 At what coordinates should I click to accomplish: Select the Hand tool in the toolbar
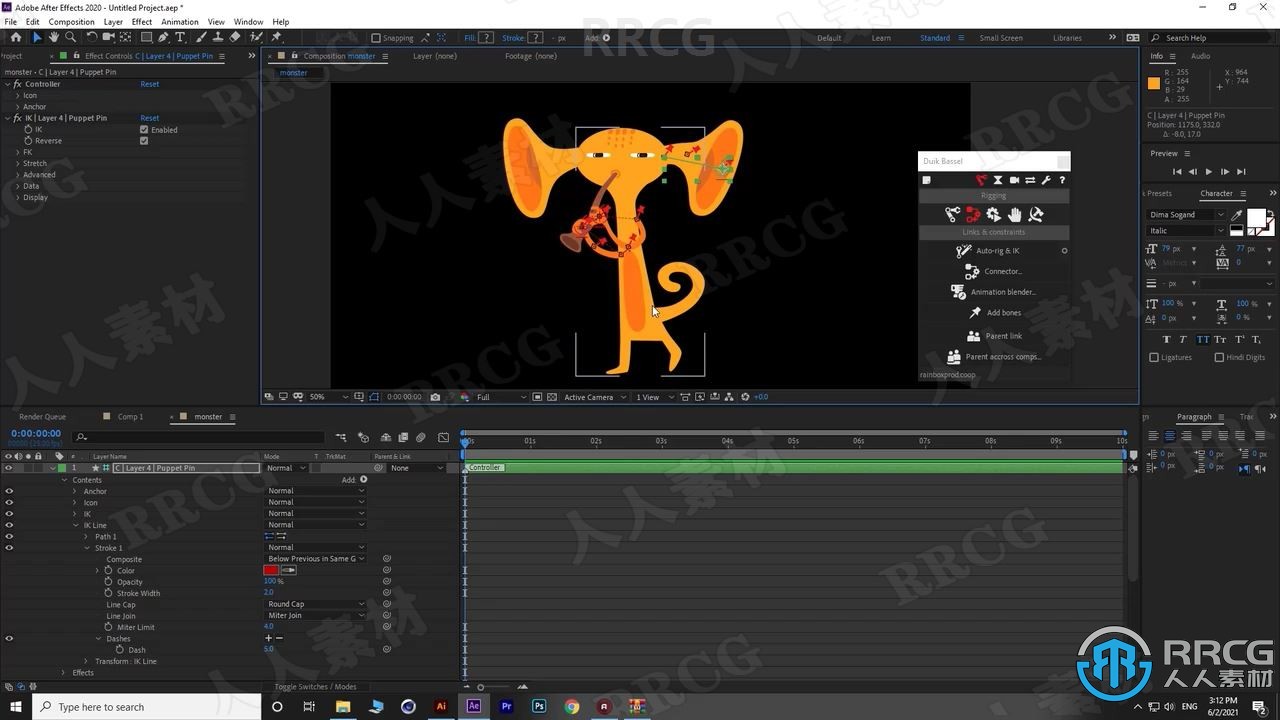pyautogui.click(x=55, y=37)
